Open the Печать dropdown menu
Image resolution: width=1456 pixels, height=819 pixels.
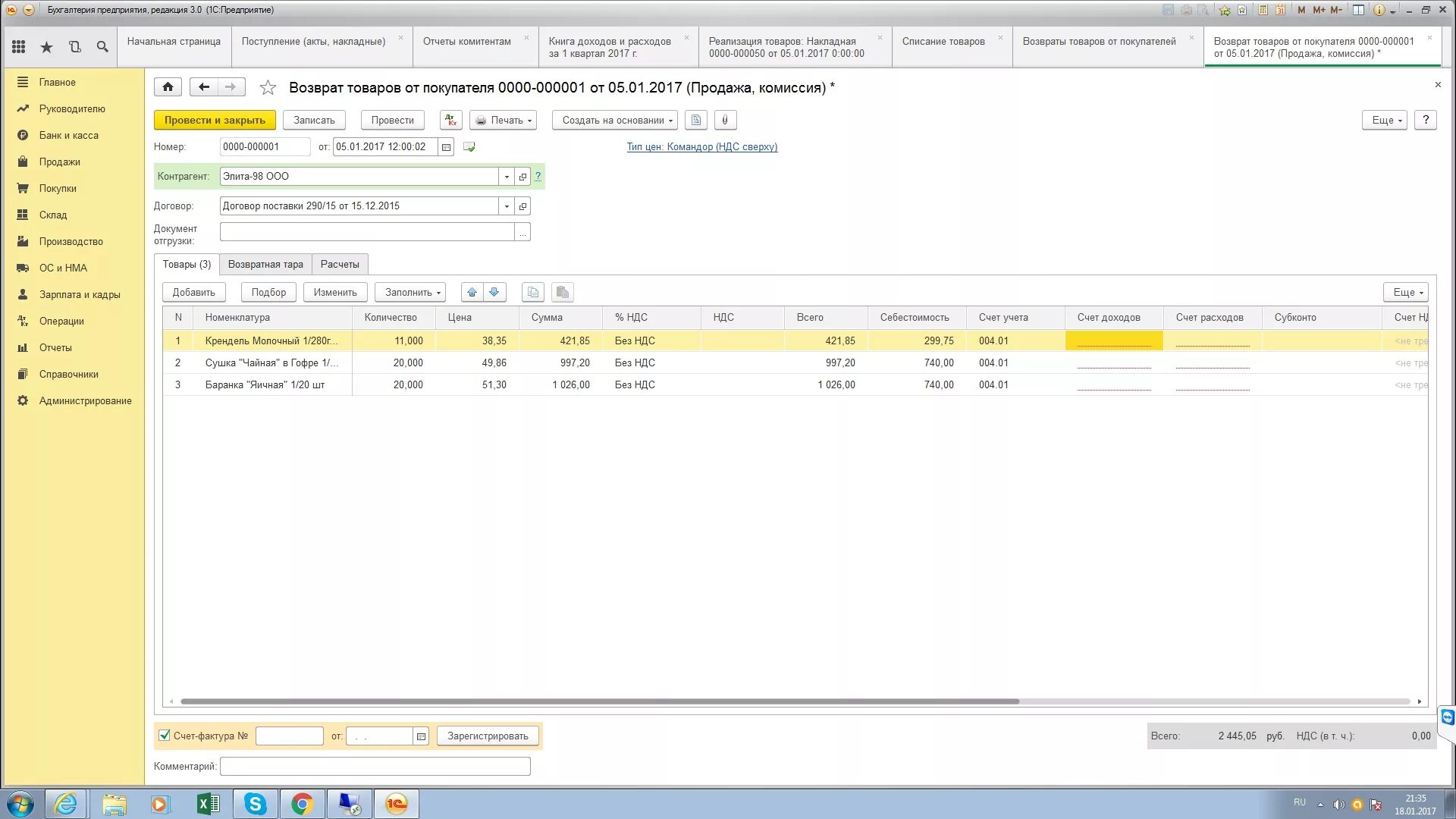point(504,121)
